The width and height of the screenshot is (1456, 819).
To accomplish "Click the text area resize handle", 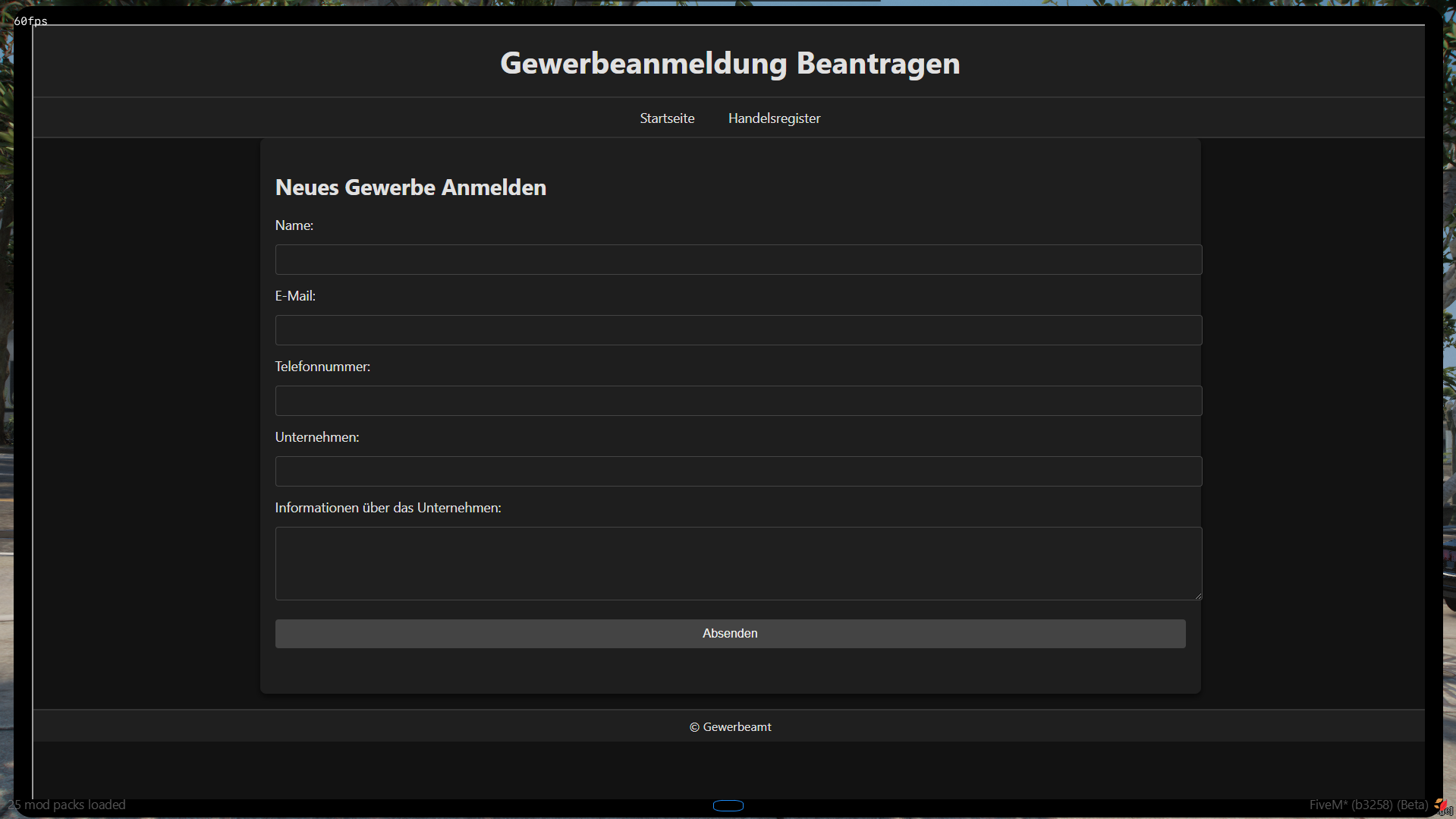I will point(1198,596).
